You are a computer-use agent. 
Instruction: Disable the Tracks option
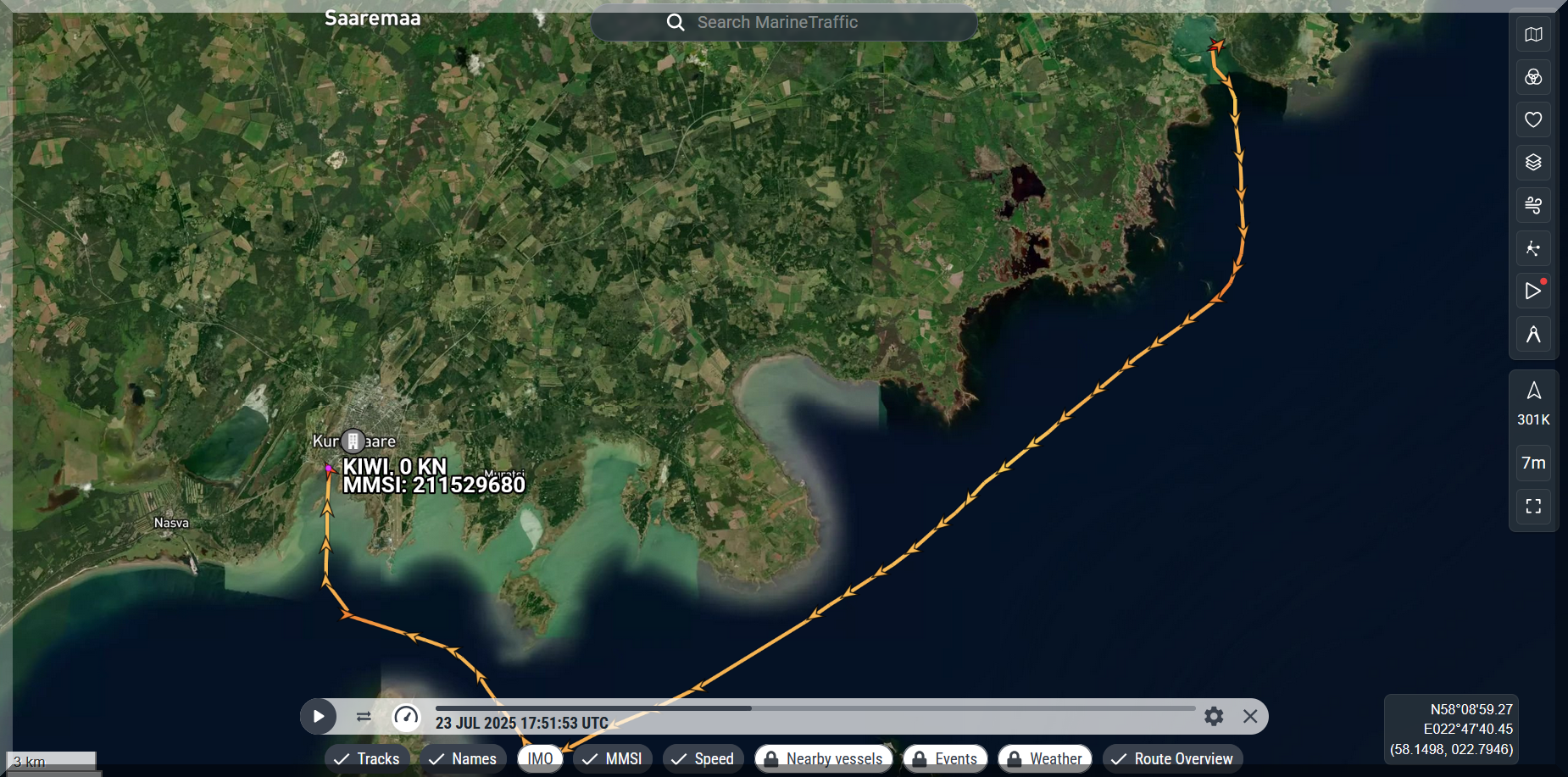[x=367, y=758]
